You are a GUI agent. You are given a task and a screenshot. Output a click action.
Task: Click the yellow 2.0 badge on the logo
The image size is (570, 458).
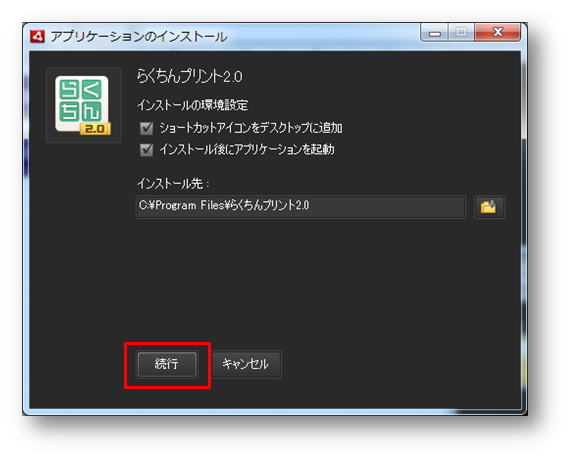pos(95,129)
